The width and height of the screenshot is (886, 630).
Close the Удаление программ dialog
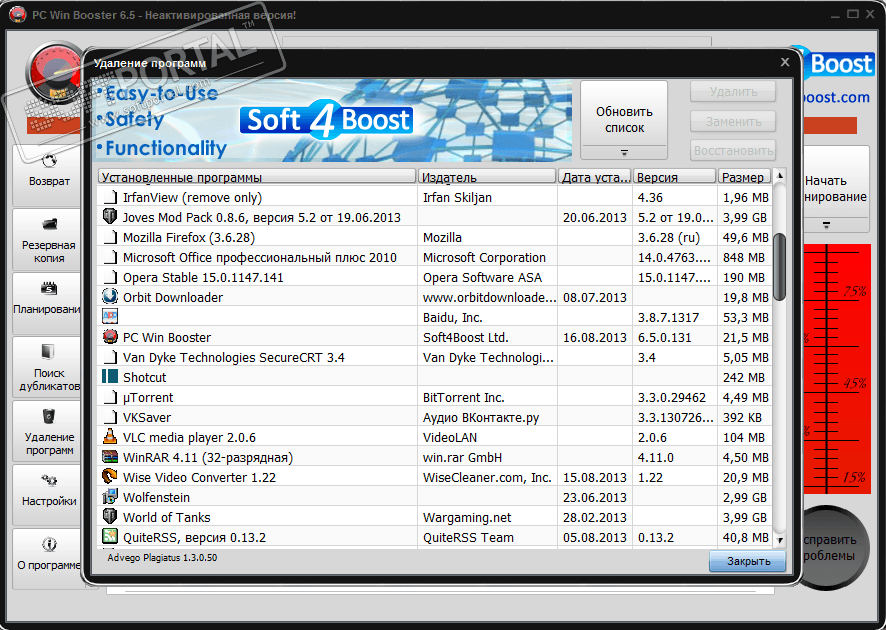(785, 62)
